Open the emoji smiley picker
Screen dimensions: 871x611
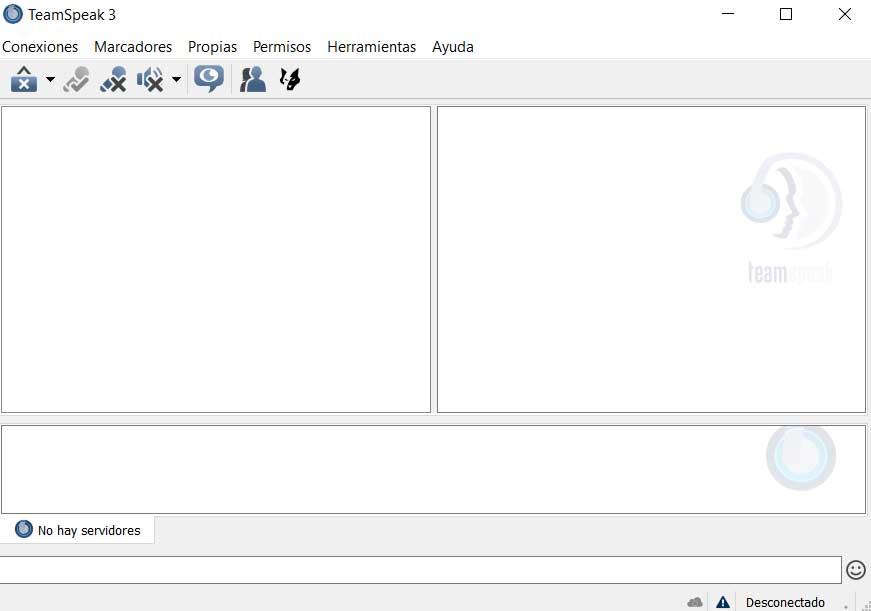tap(855, 570)
